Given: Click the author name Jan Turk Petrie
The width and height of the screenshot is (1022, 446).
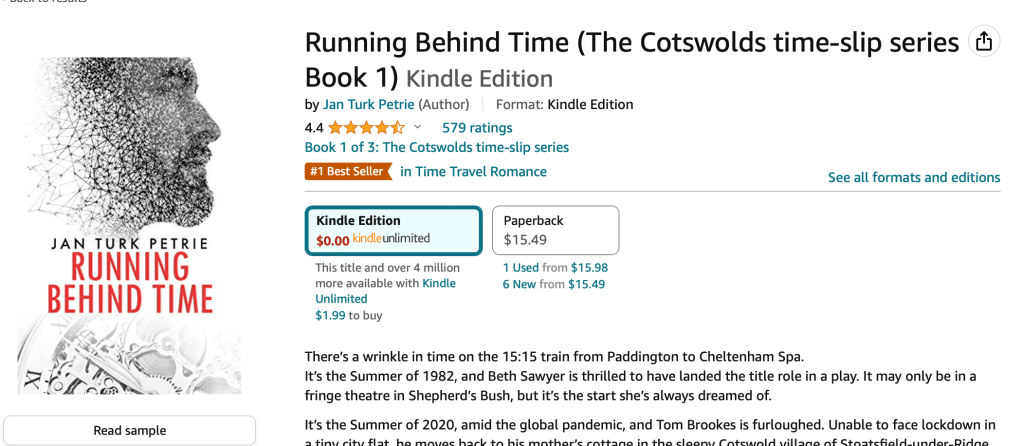Looking at the screenshot, I should tap(368, 104).
